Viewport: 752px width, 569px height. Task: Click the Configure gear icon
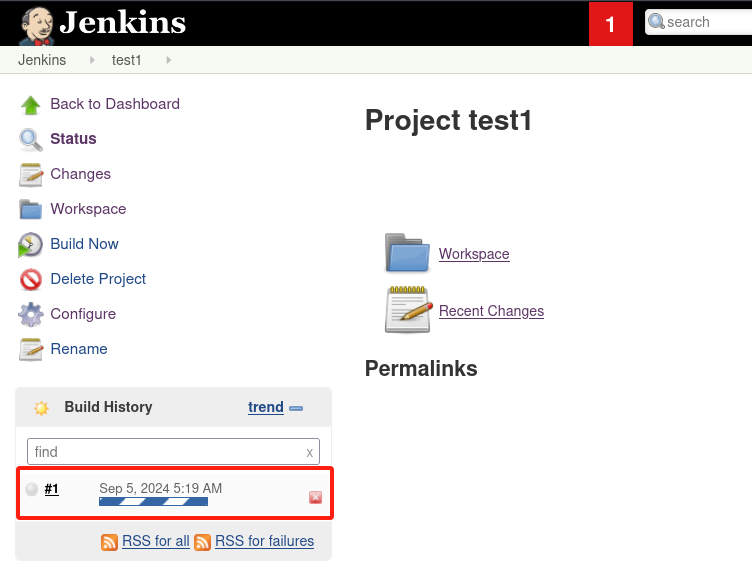pos(31,314)
